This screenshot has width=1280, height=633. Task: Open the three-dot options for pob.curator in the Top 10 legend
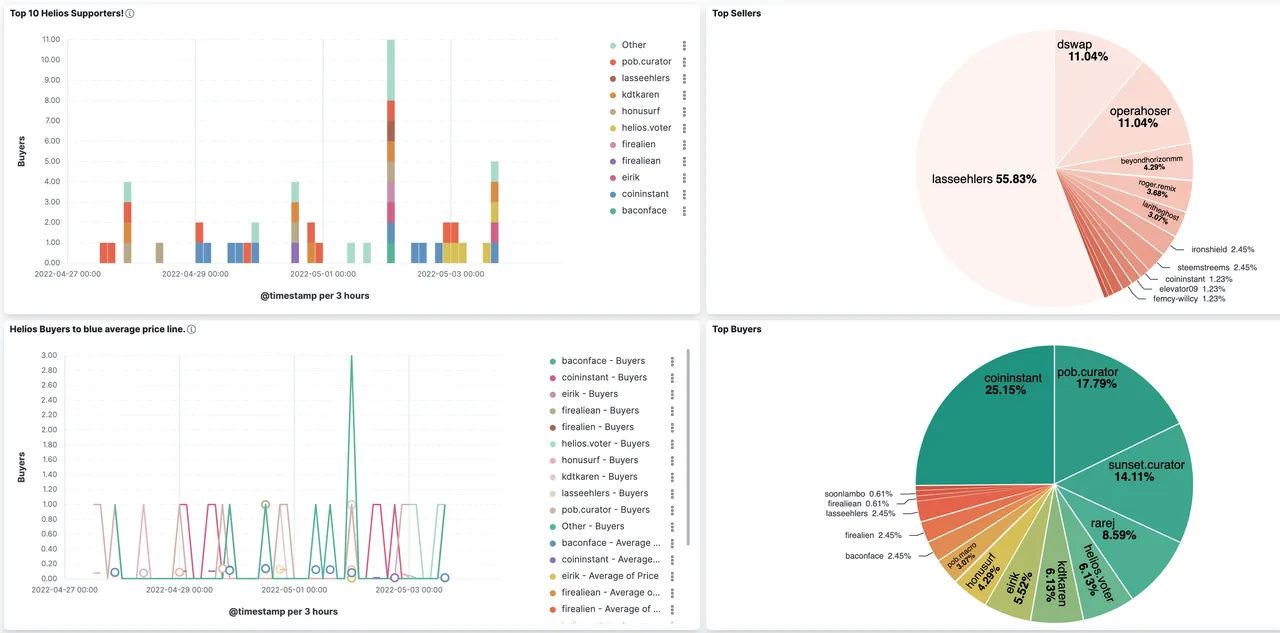(x=684, y=62)
